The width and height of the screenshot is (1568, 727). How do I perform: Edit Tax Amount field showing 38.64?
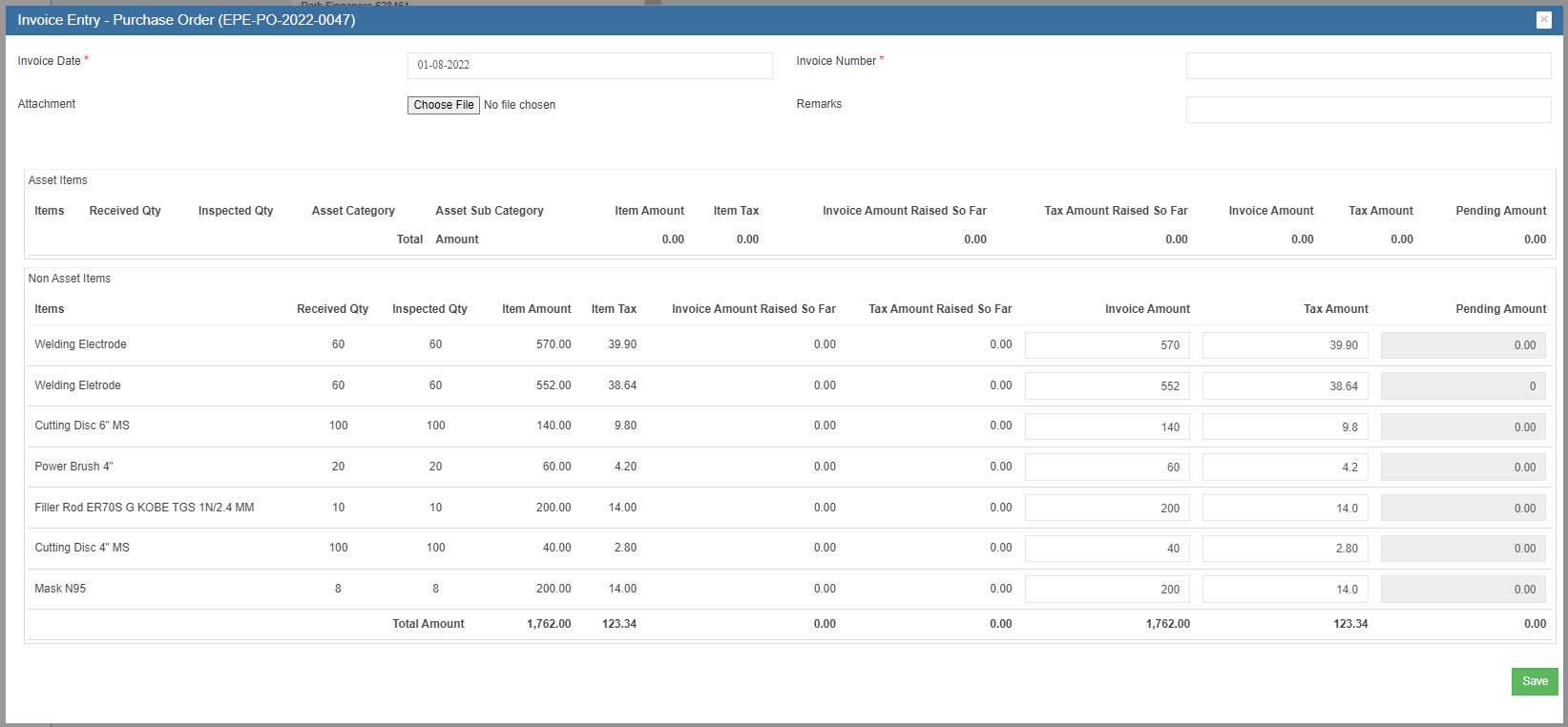click(1285, 386)
